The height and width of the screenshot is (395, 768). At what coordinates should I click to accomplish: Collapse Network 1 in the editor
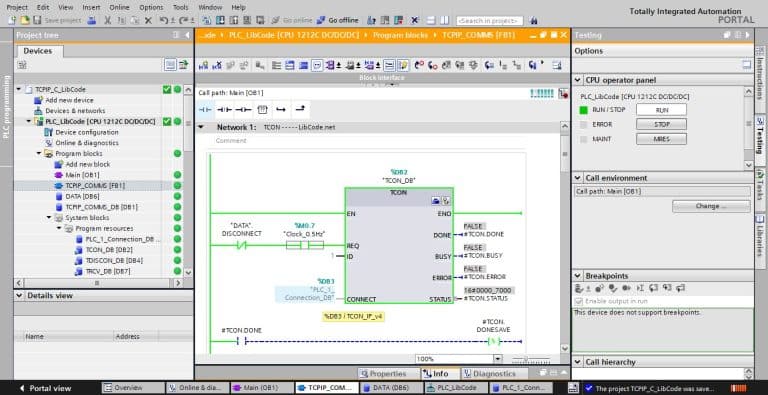pos(200,127)
